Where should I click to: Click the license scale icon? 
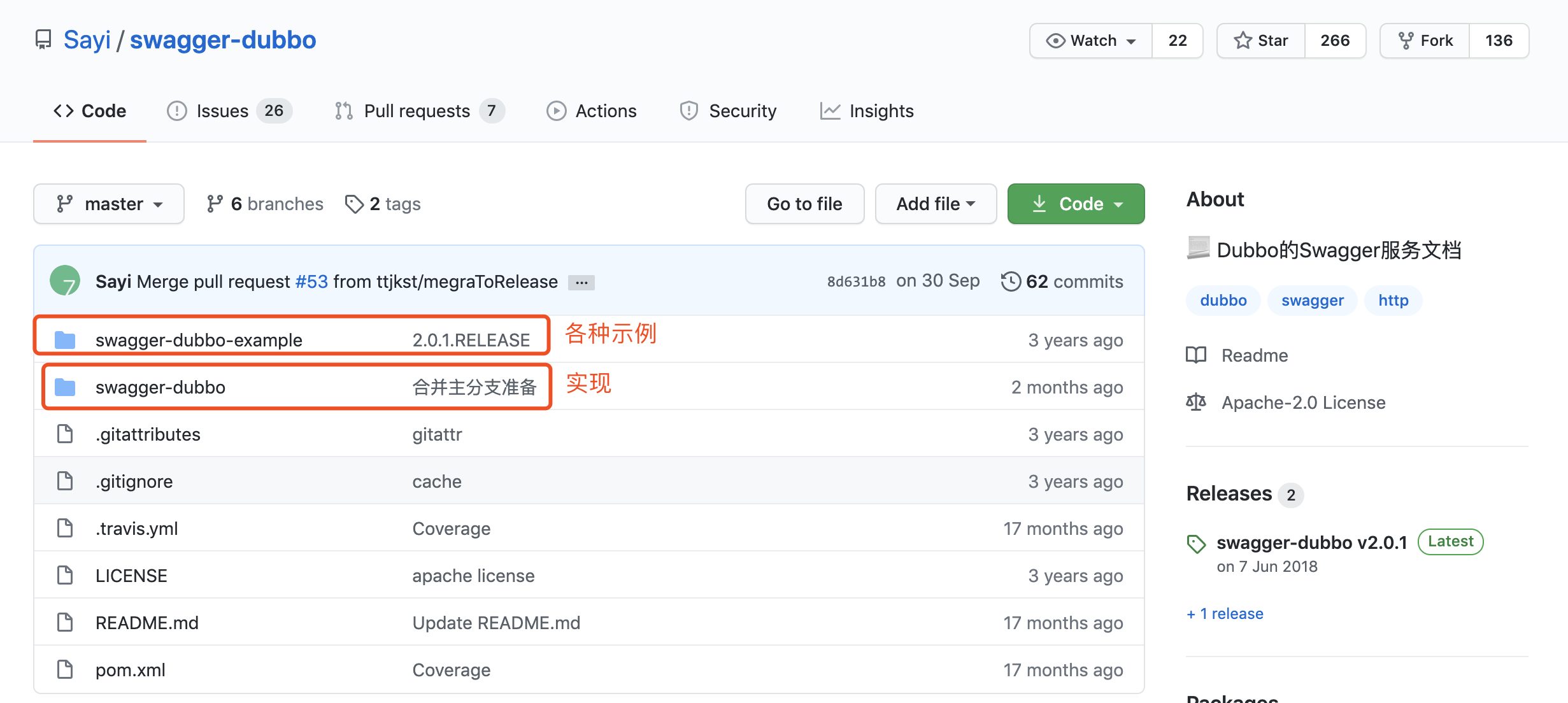point(1196,402)
